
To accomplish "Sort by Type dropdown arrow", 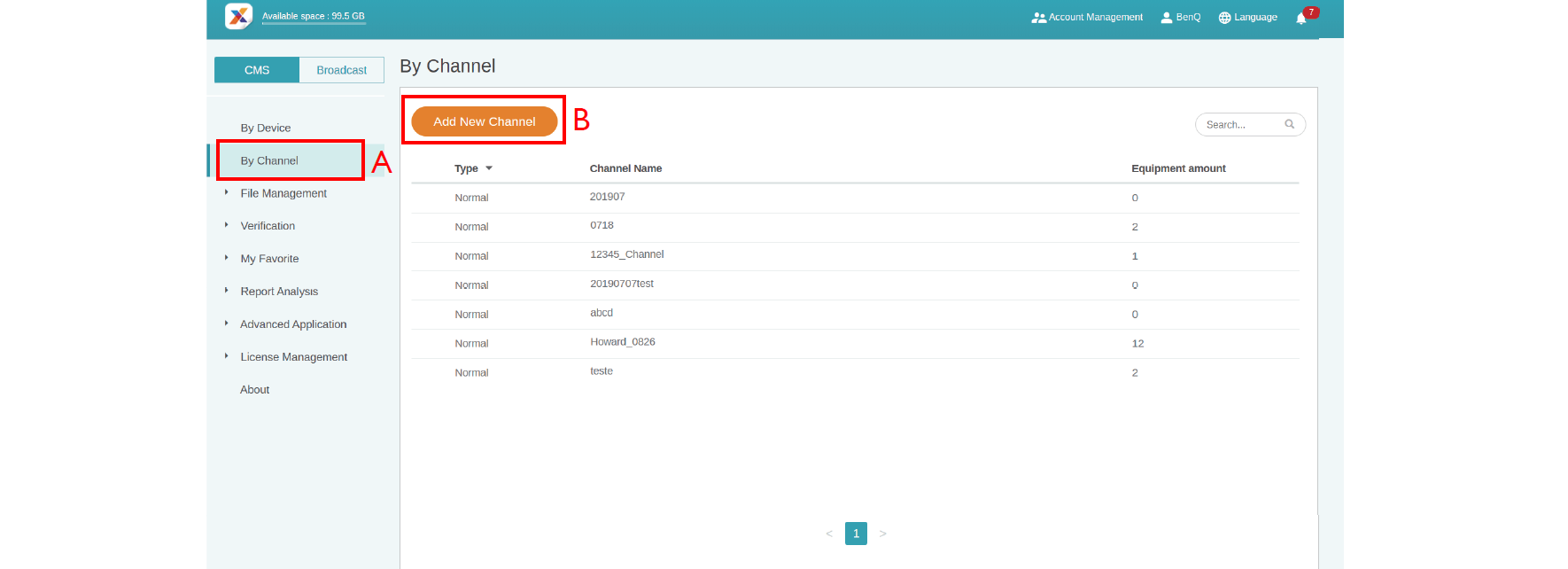I will pos(489,168).
